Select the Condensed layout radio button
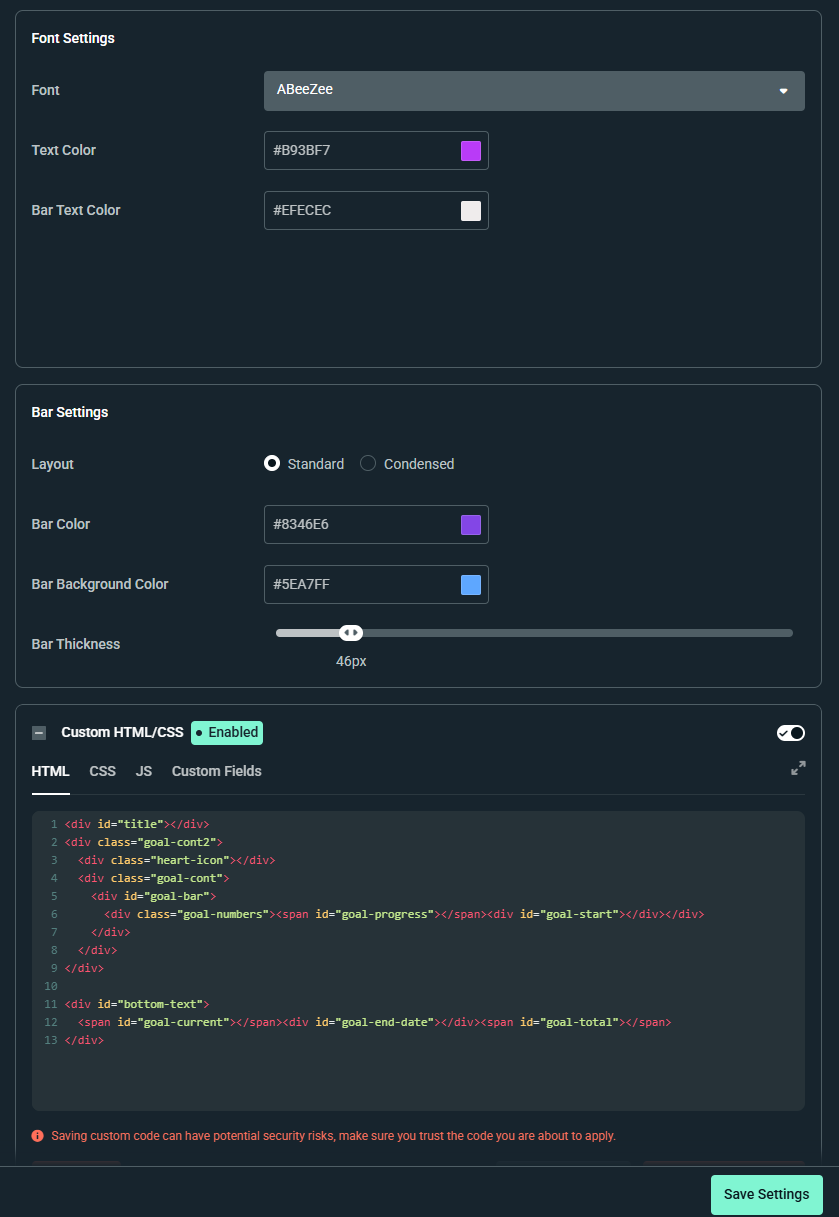Viewport: 839px width, 1217px height. (366, 463)
